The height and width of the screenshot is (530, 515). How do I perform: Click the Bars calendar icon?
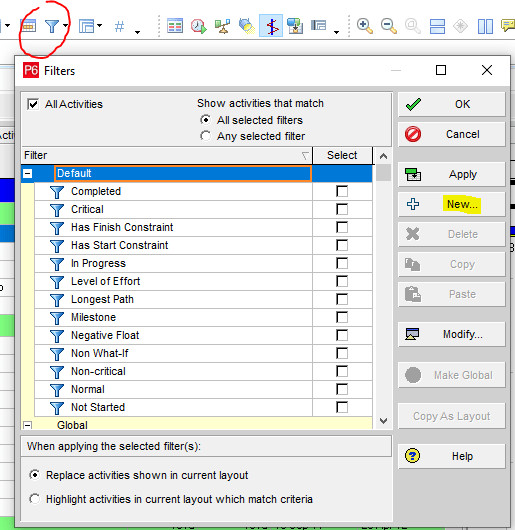coord(28,26)
